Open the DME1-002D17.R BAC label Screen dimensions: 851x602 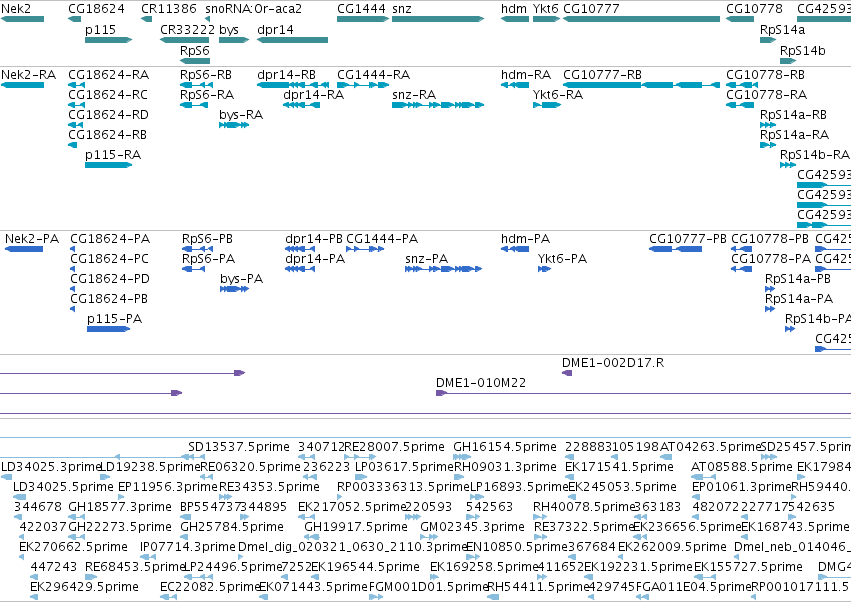pos(613,363)
